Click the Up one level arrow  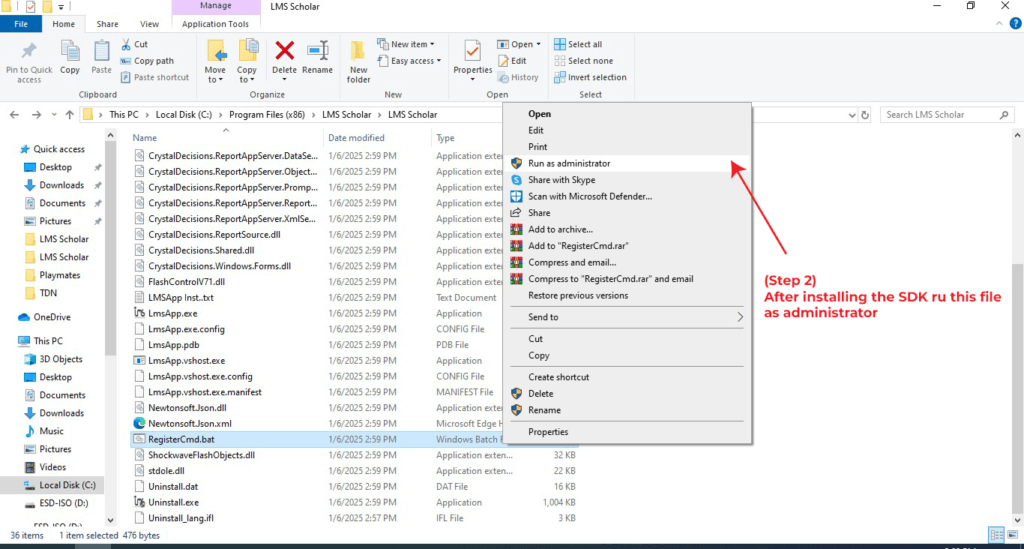(x=69, y=115)
